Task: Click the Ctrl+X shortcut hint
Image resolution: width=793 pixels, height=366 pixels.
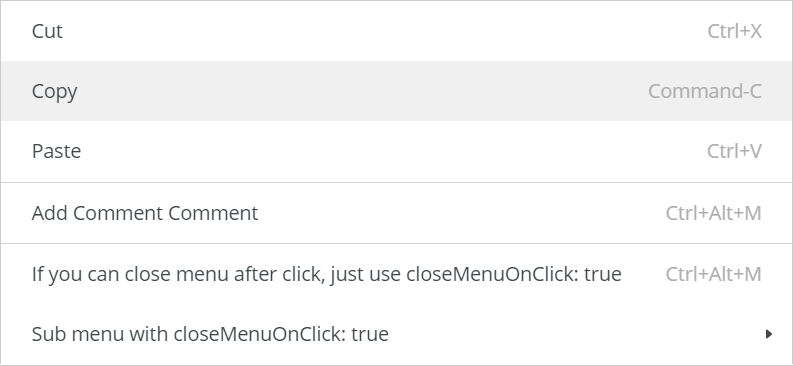Action: pos(734,31)
